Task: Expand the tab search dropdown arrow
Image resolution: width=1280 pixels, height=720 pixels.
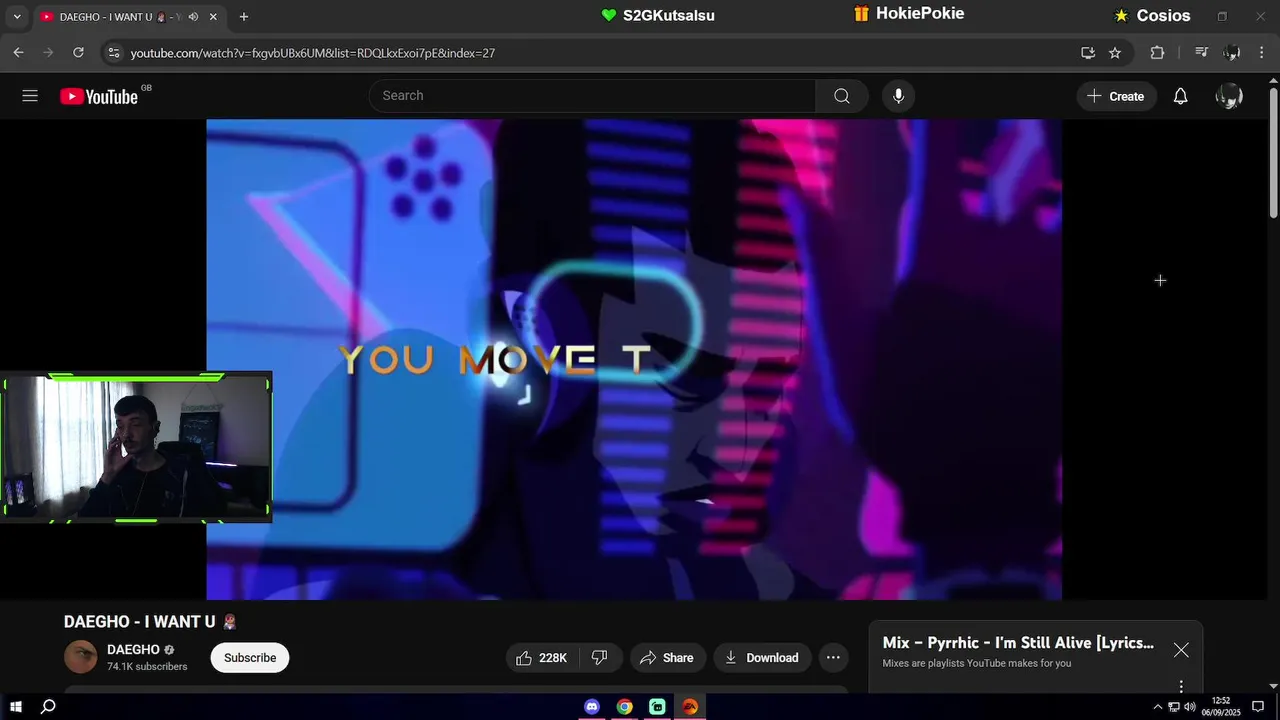Action: (17, 17)
